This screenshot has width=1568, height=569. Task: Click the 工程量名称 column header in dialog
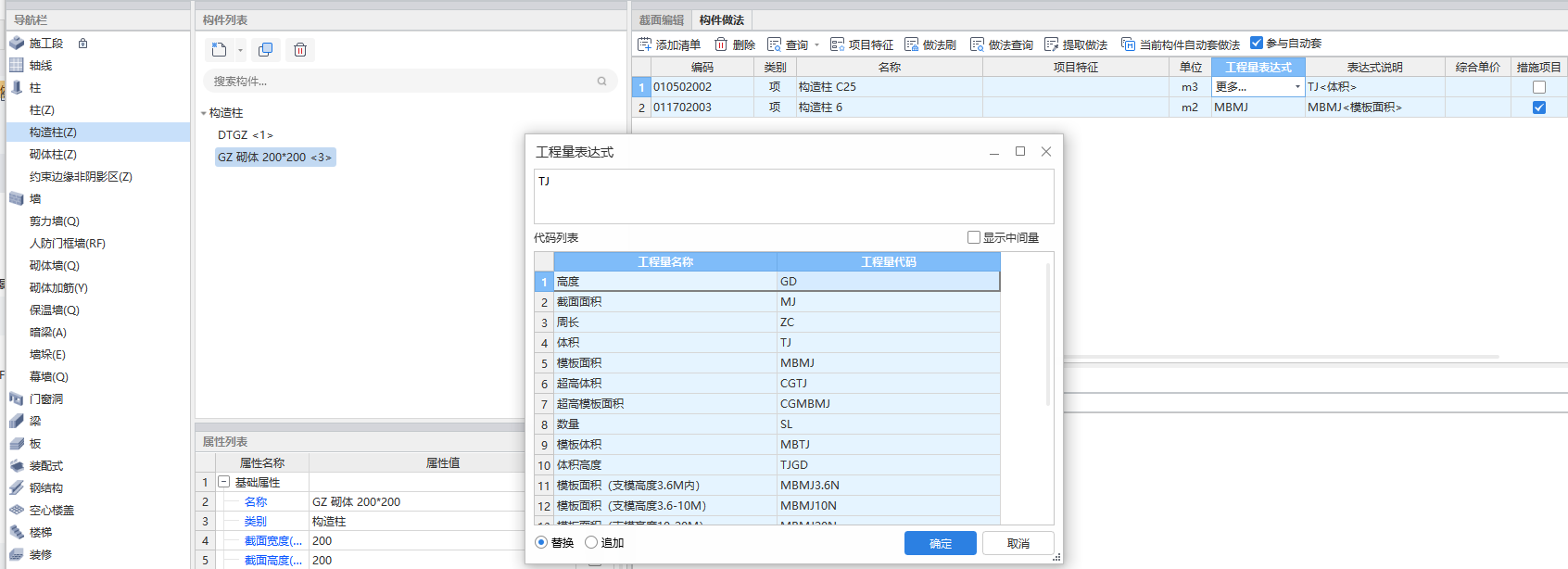(665, 261)
